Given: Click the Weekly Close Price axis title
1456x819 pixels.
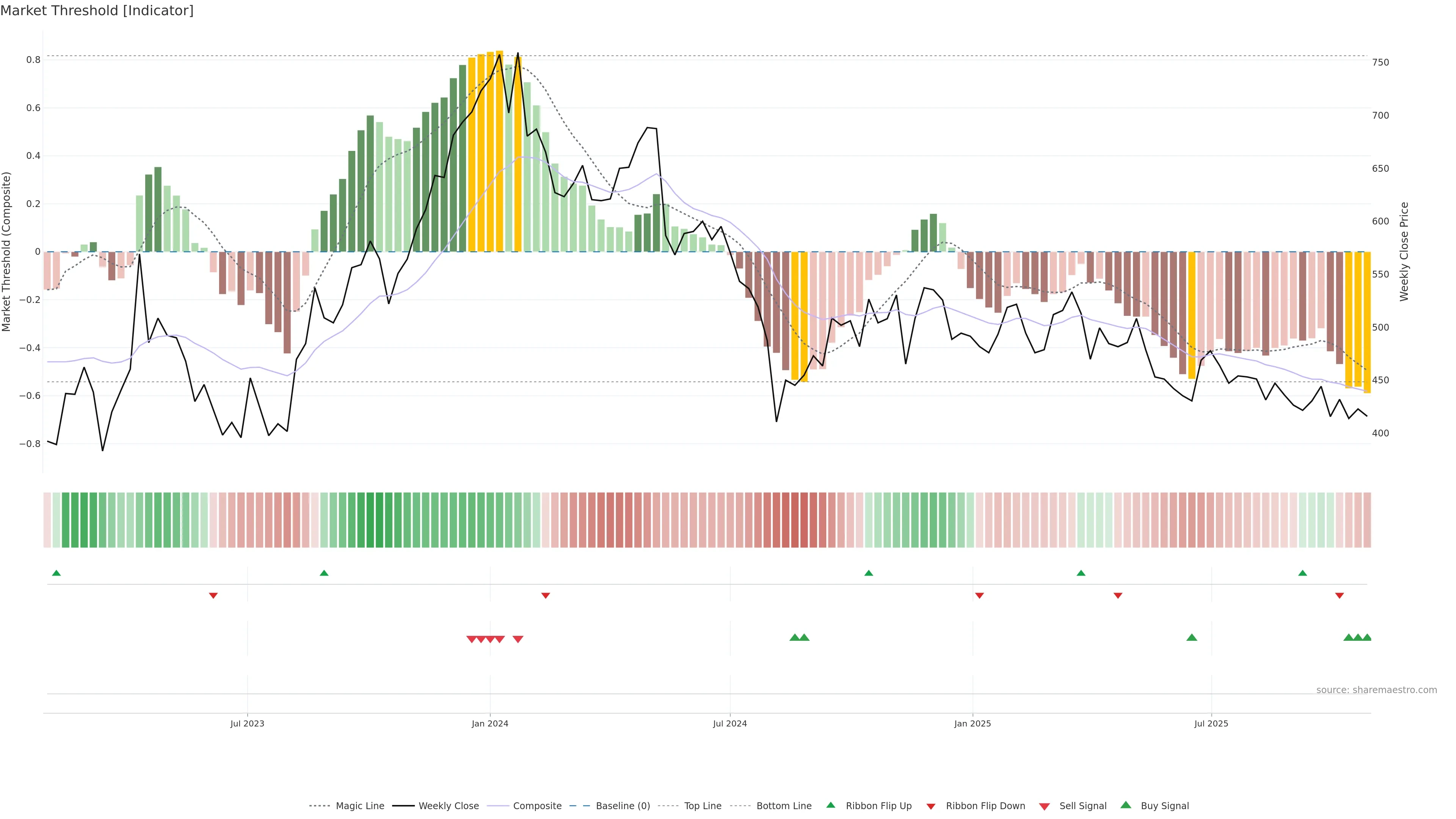Looking at the screenshot, I should click(x=1404, y=251).
